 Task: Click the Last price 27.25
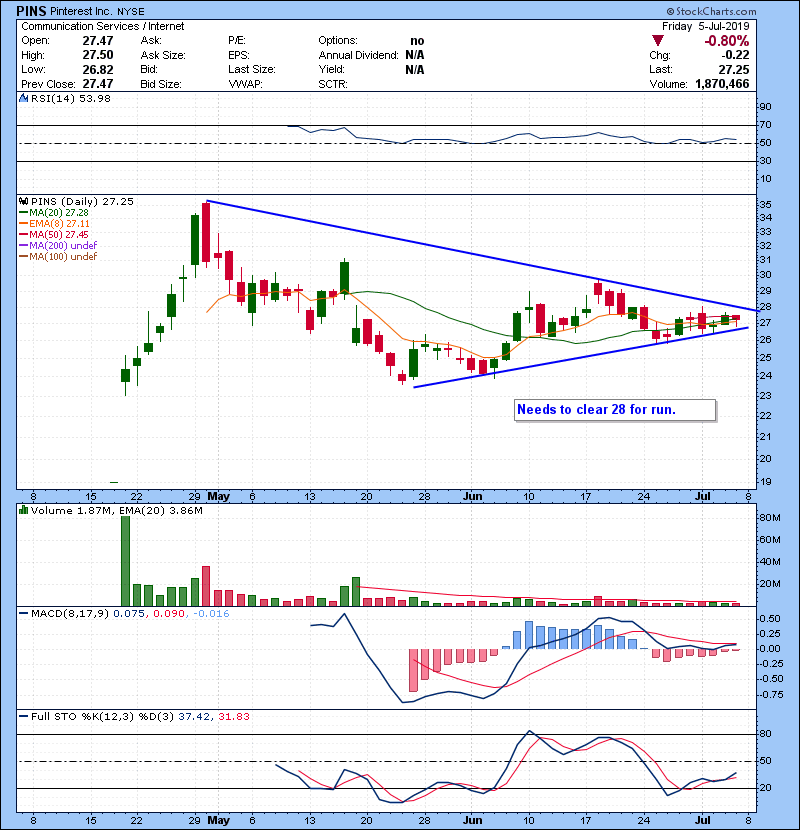tap(734, 69)
